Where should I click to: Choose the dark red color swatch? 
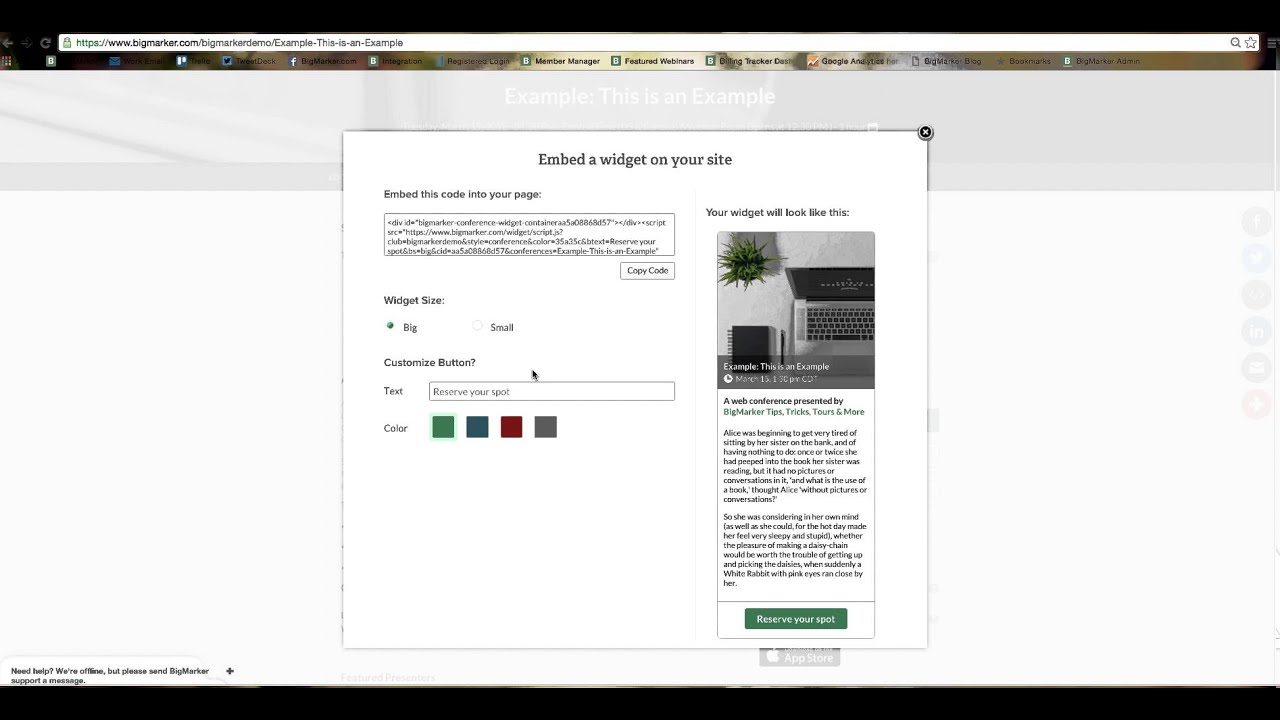[x=511, y=427]
